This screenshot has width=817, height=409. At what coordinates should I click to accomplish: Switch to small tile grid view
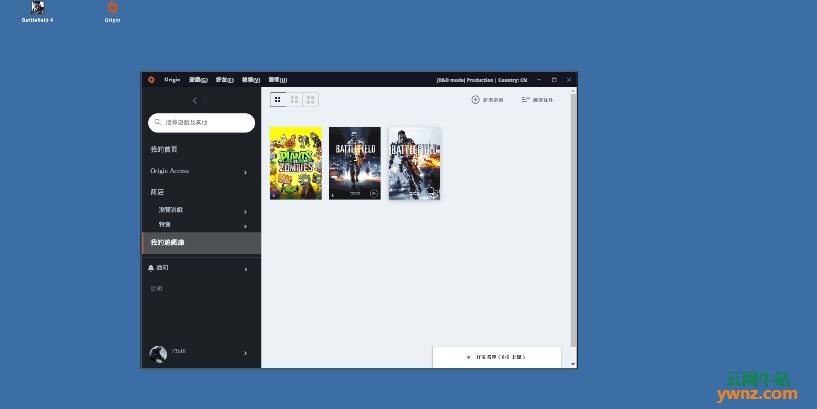tap(278, 100)
